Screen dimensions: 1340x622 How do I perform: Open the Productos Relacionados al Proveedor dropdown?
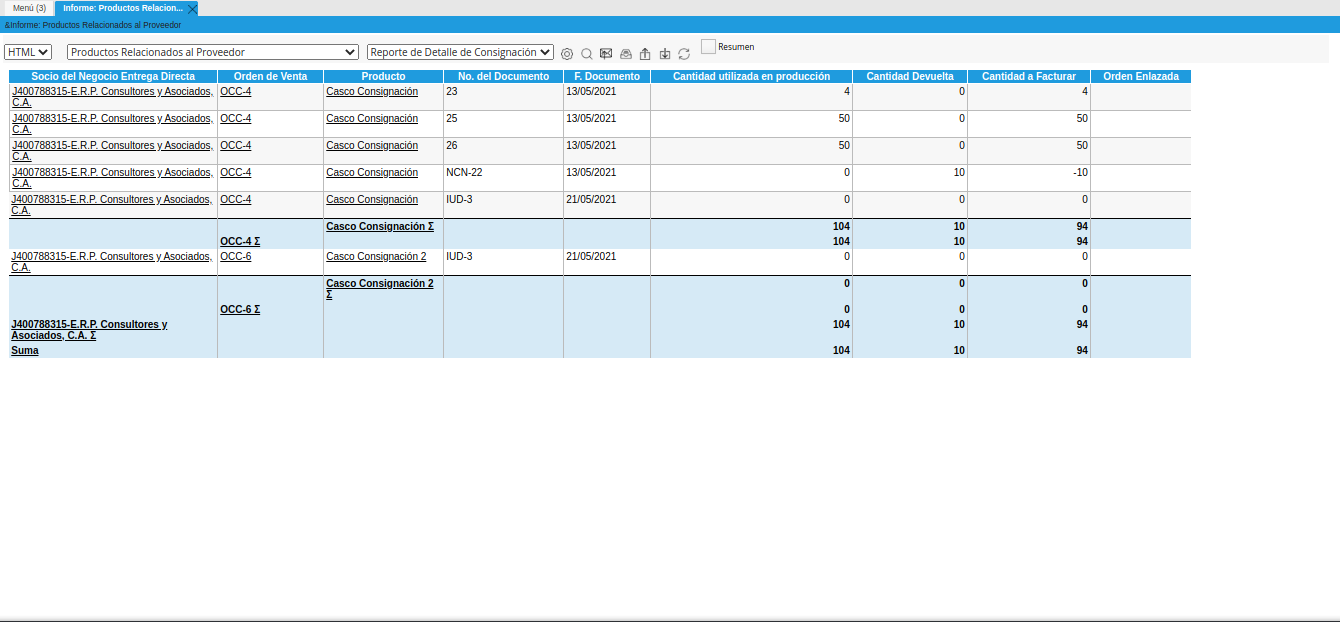[210, 51]
